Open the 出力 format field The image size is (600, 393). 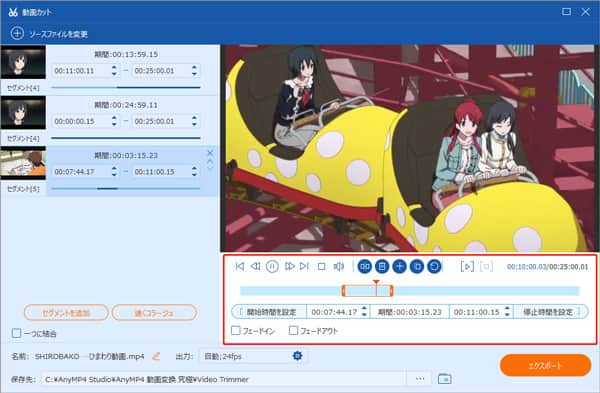[x=253, y=356]
